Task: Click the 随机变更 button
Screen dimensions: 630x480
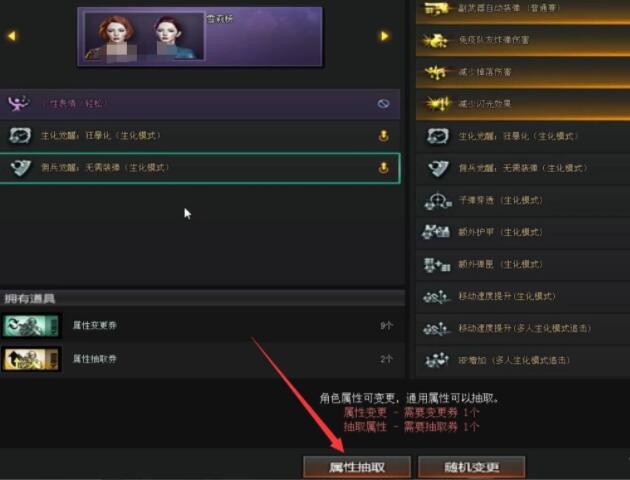Action: 472,467
